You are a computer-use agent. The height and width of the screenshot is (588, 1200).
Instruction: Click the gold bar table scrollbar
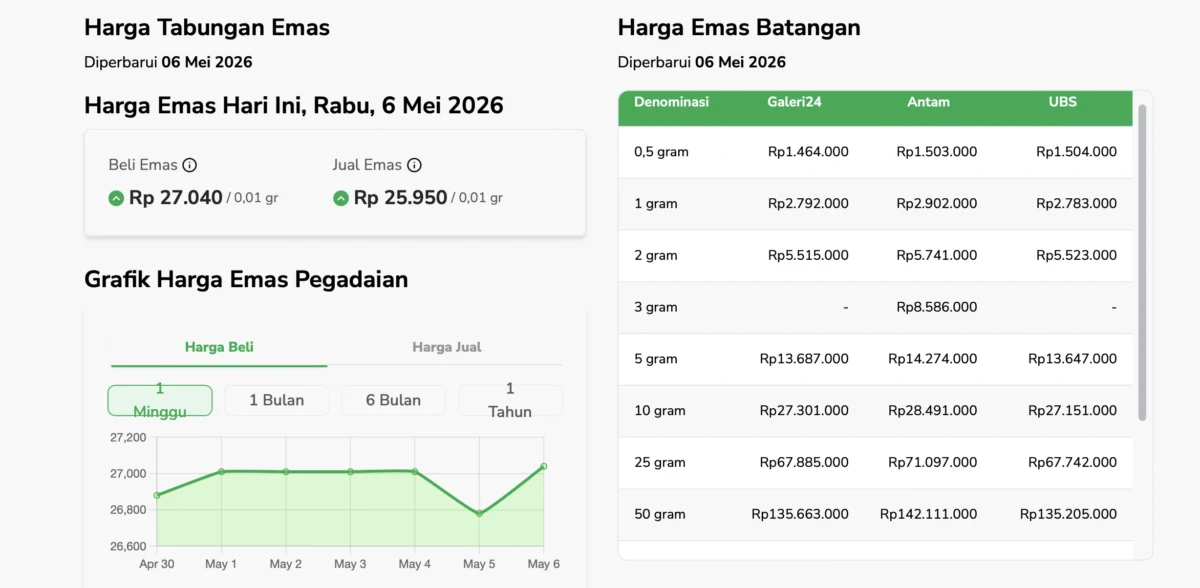(1142, 262)
